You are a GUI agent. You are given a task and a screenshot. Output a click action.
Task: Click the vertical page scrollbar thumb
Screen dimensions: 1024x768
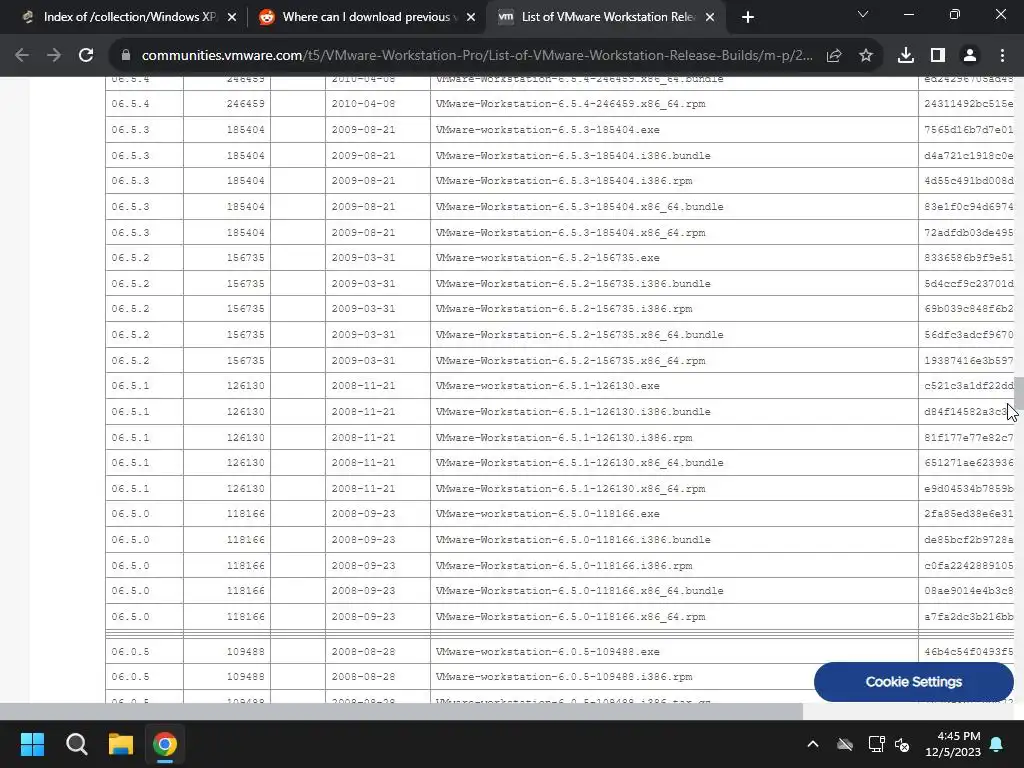pos(1019,392)
